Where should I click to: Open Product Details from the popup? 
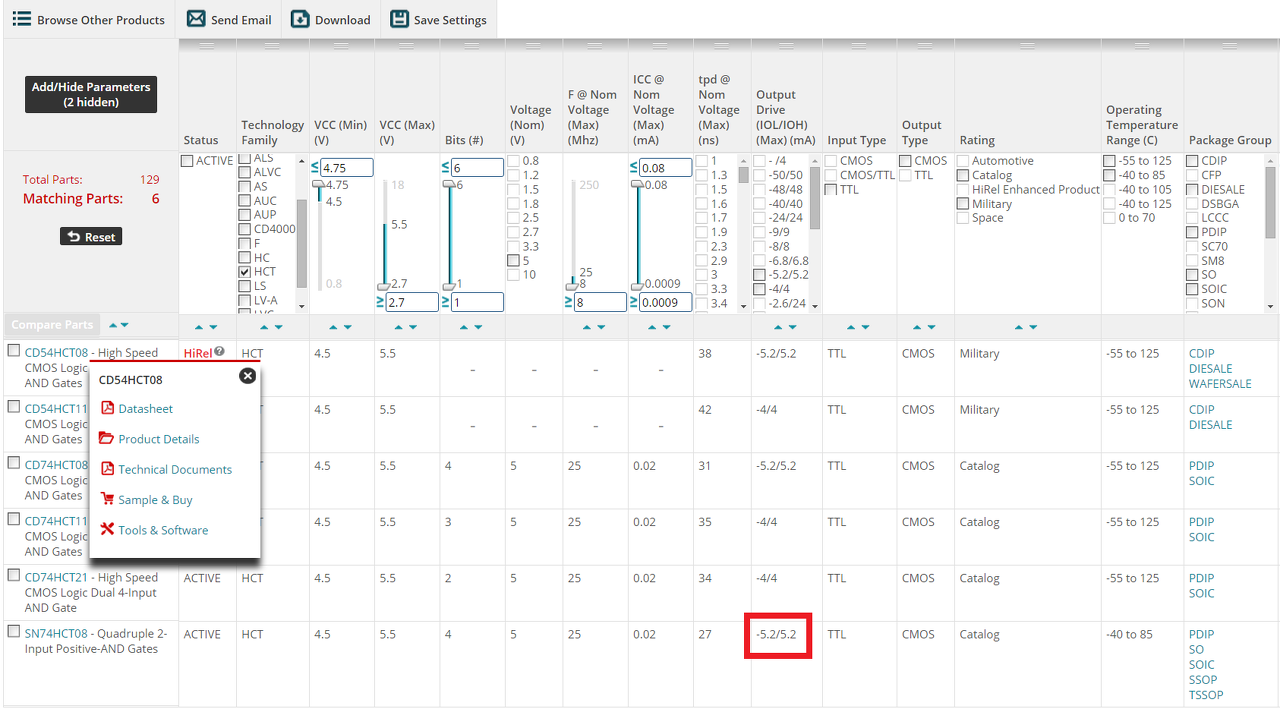click(x=159, y=439)
